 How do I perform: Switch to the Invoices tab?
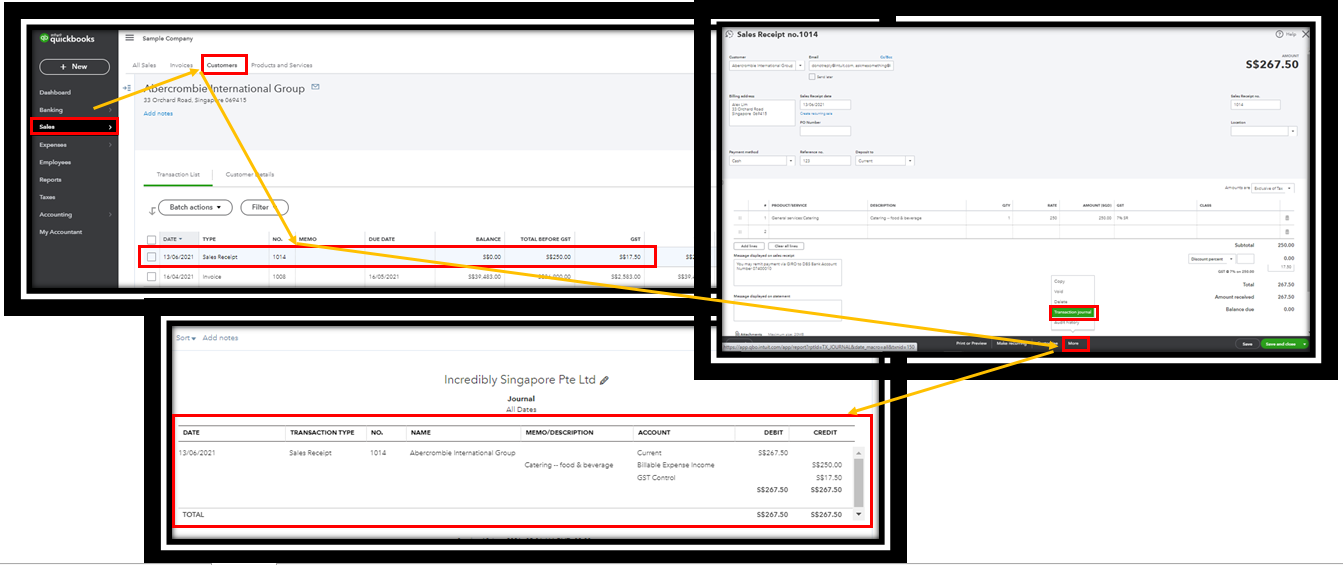point(181,65)
